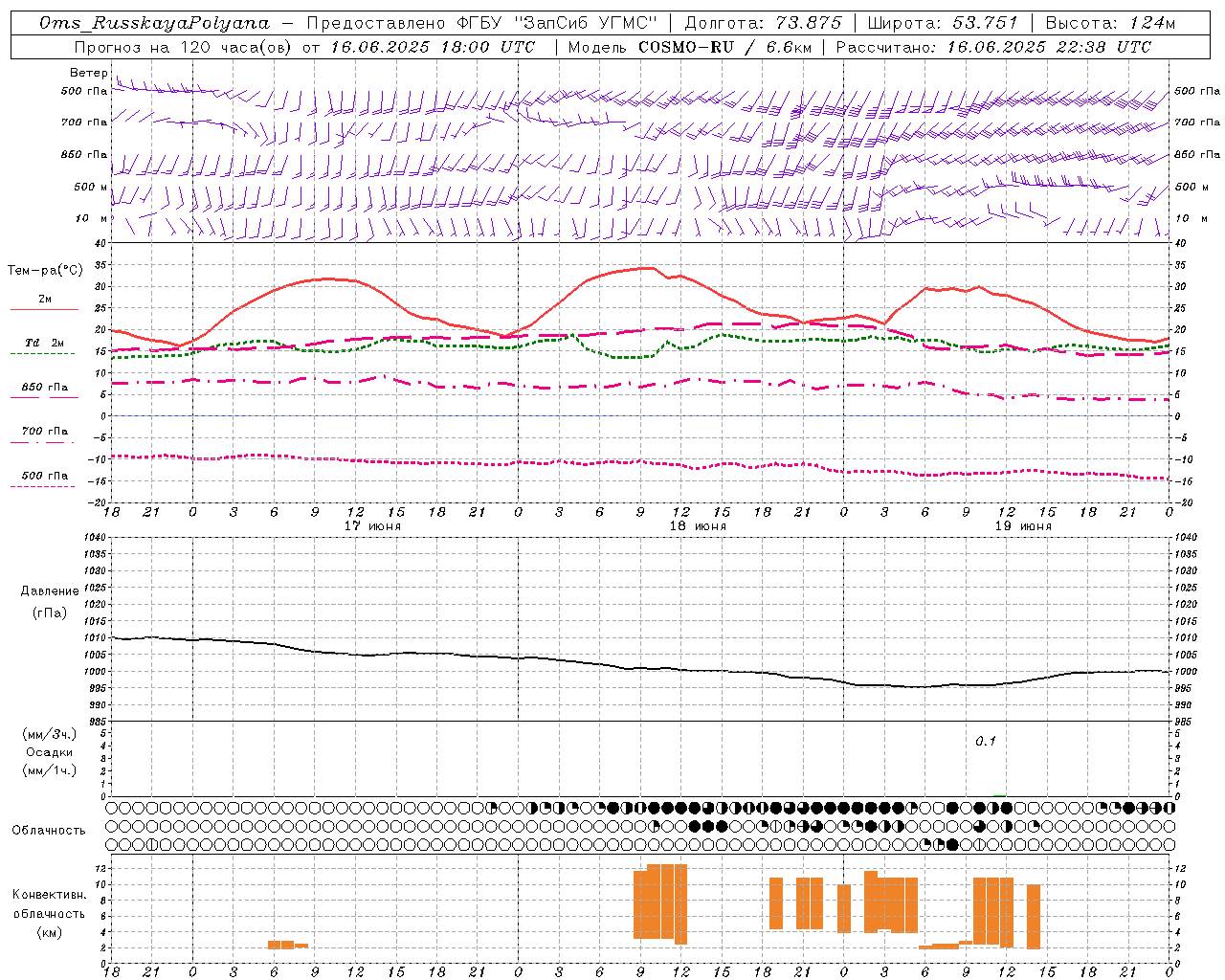Click the '500 м' wind level label on left
The image size is (1225, 980).
click(x=91, y=187)
